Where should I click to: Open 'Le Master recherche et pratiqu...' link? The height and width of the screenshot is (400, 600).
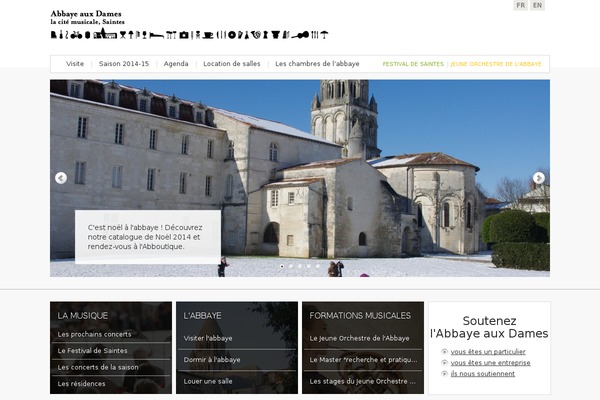point(363,360)
